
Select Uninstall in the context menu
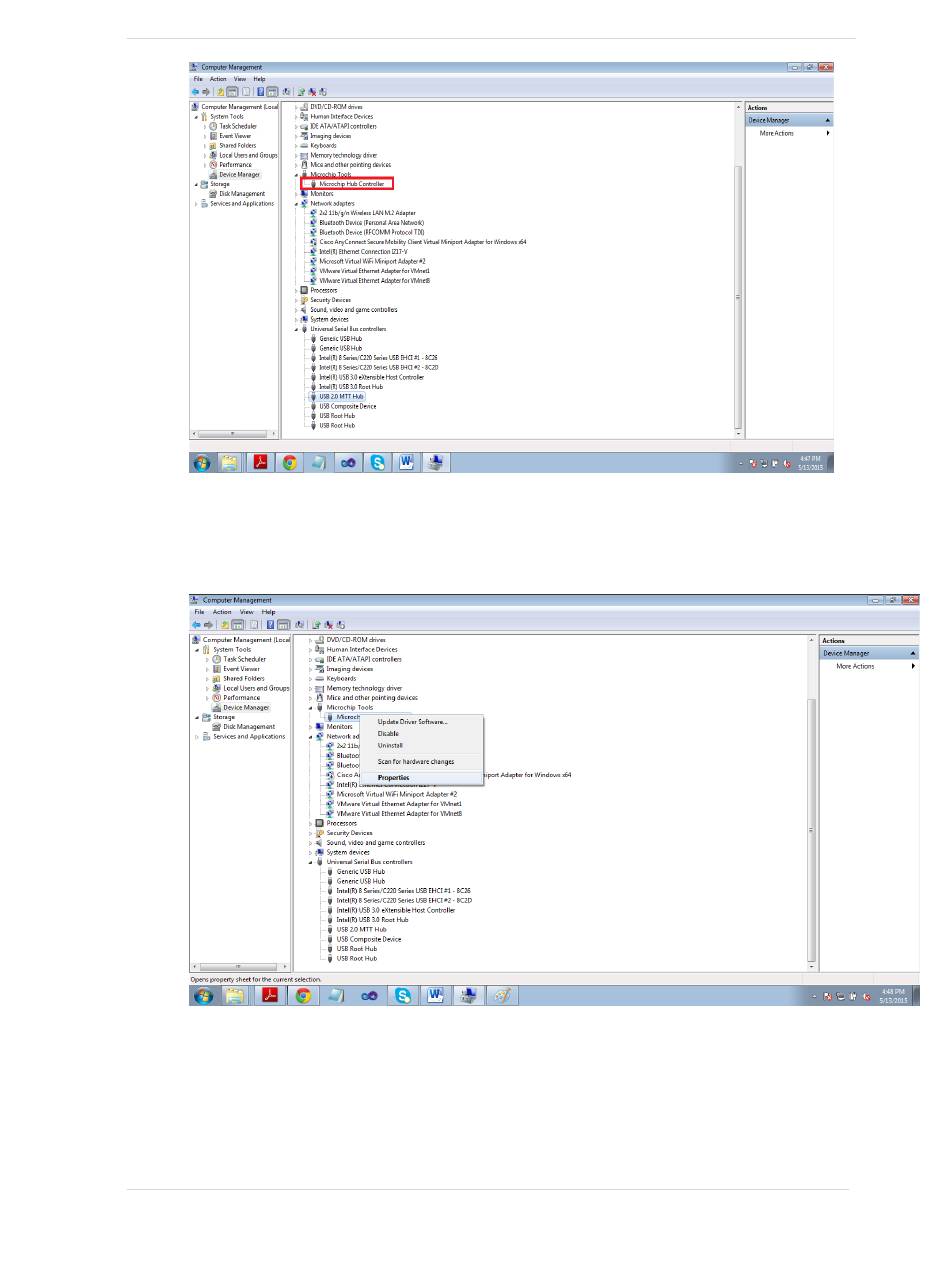[390, 745]
